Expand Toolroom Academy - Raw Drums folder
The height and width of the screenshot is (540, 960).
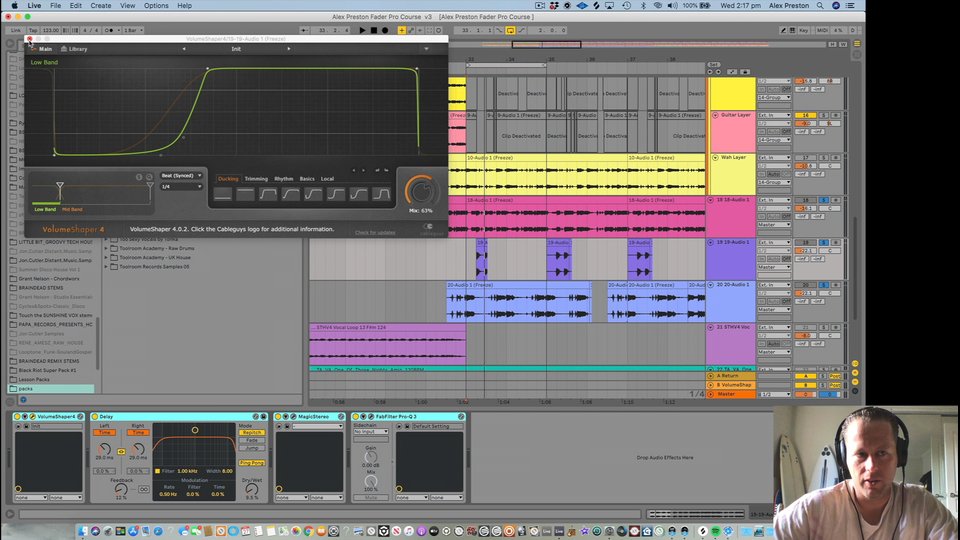point(107,249)
